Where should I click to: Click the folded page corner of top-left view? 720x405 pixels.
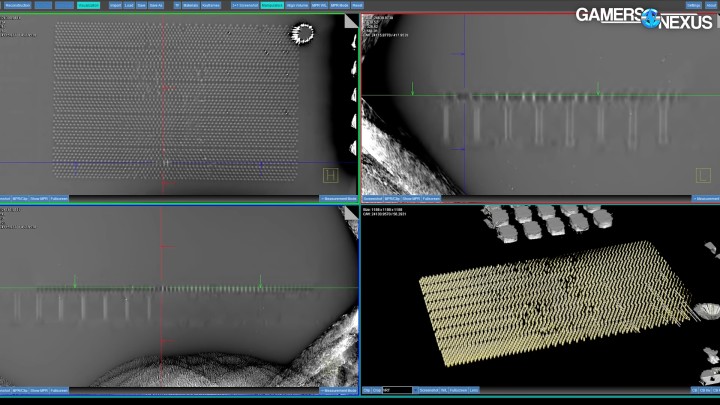(350, 20)
